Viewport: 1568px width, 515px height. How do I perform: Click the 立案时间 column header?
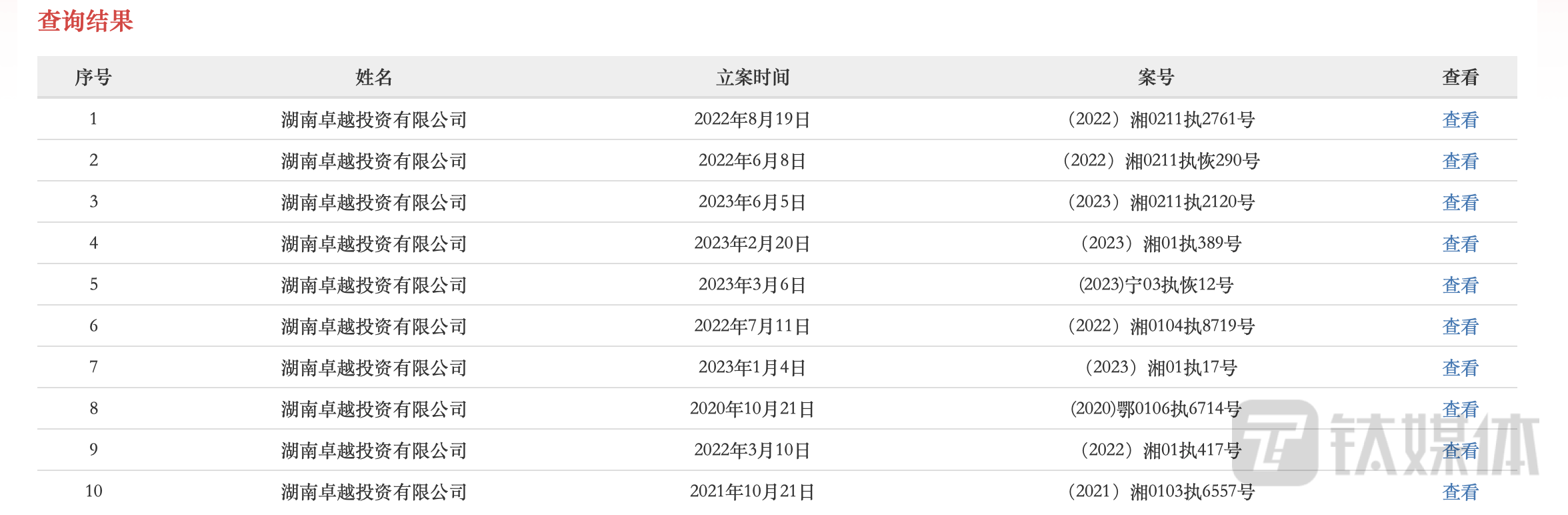coord(753,77)
